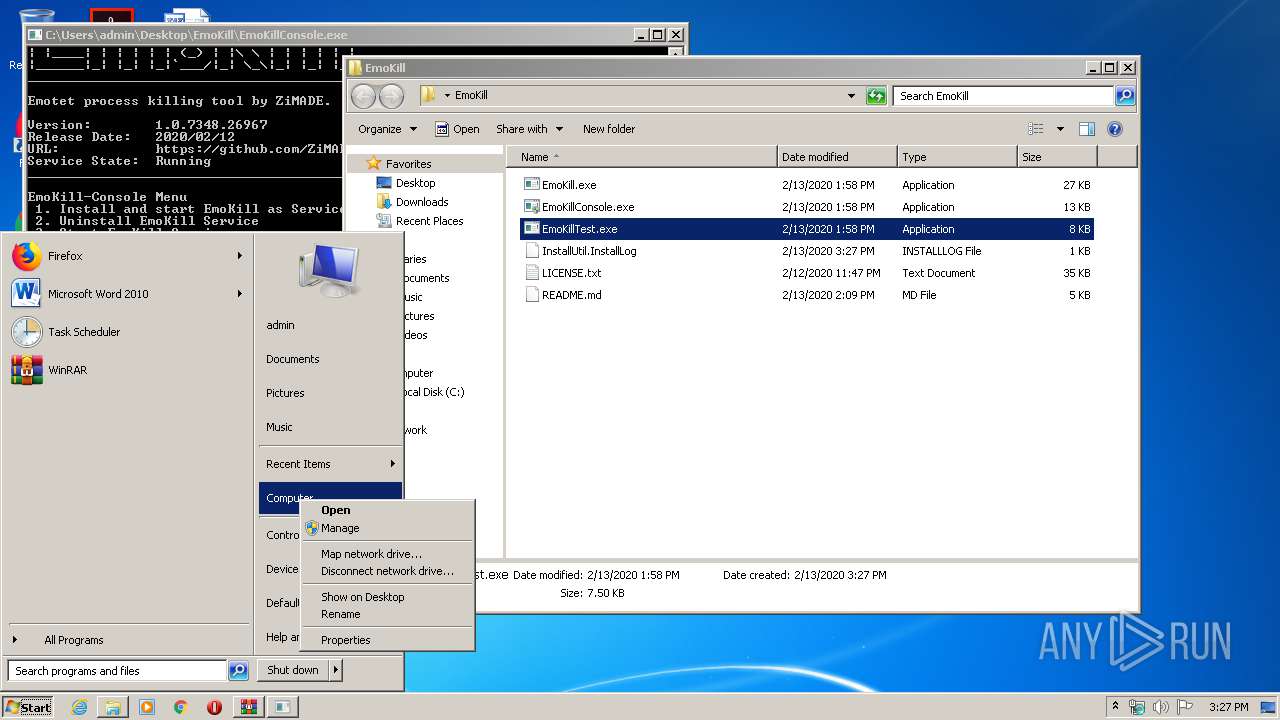Click the Explorer forward navigation arrow
Screen dimensions: 1280x720
(x=391, y=96)
